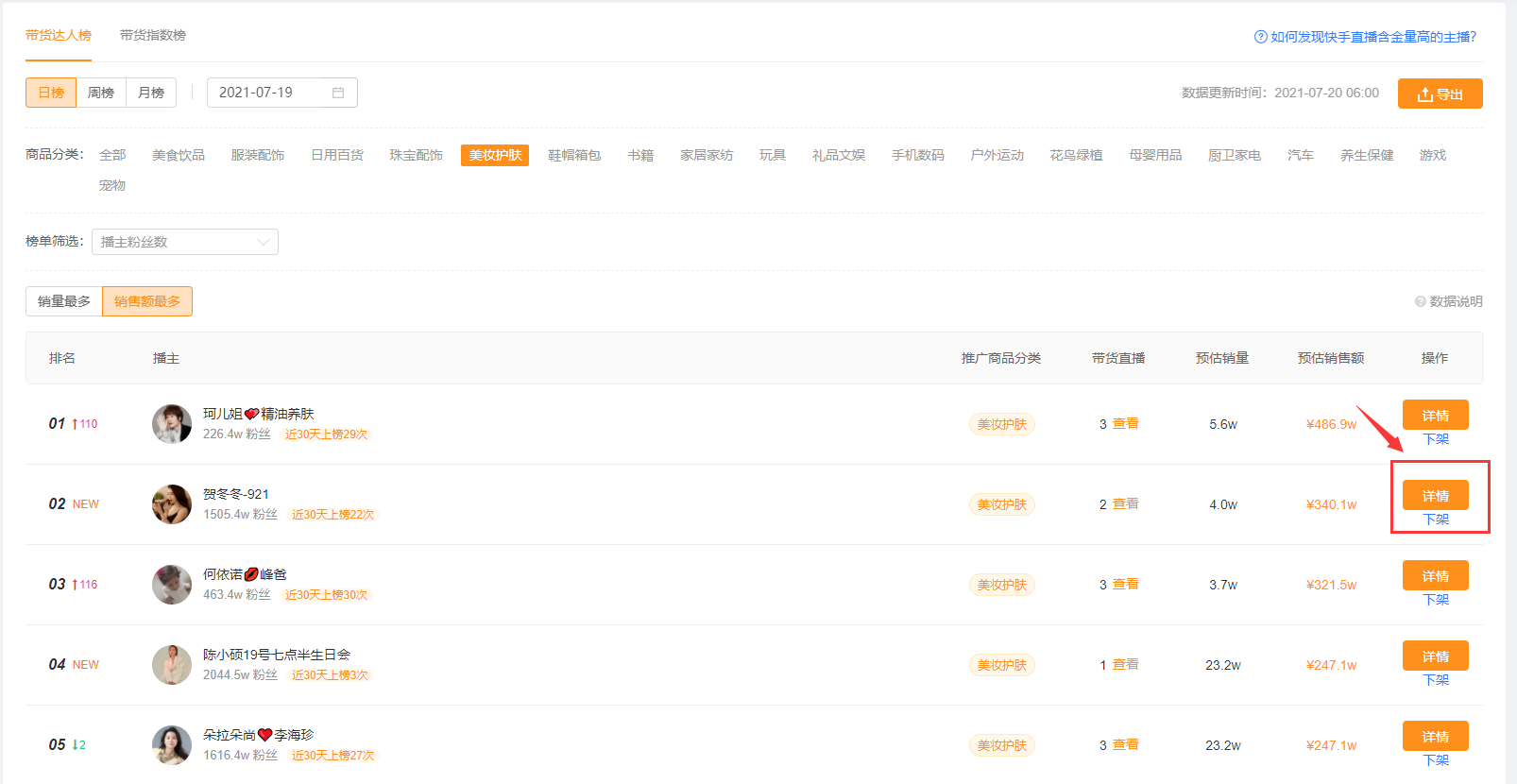Select category 珠宝配饰
1517x784 pixels.
(x=417, y=155)
